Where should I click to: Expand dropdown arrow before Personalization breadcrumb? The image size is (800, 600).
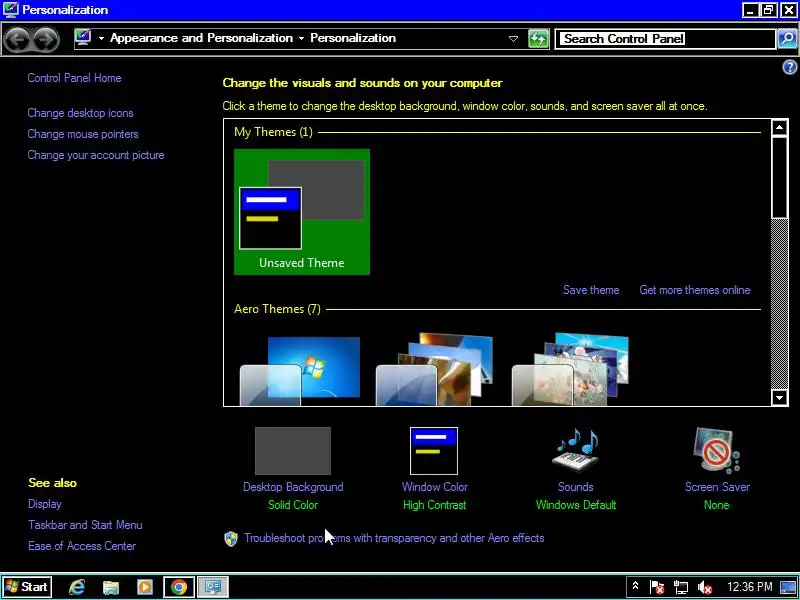[302, 38]
